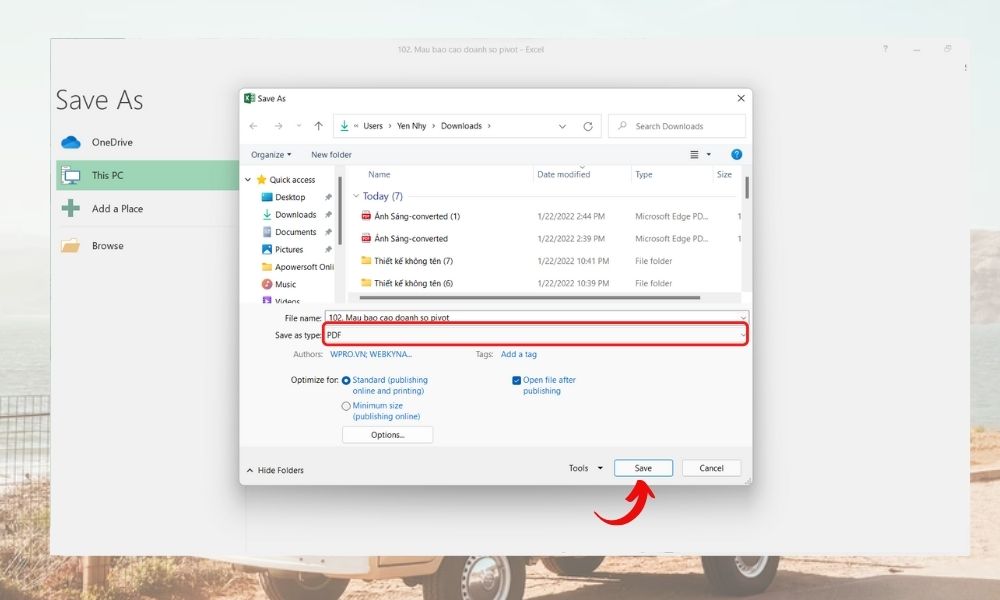1000x600 pixels.
Task: Click the folder icon of Thiết kế không tên (6)
Action: (x=366, y=282)
